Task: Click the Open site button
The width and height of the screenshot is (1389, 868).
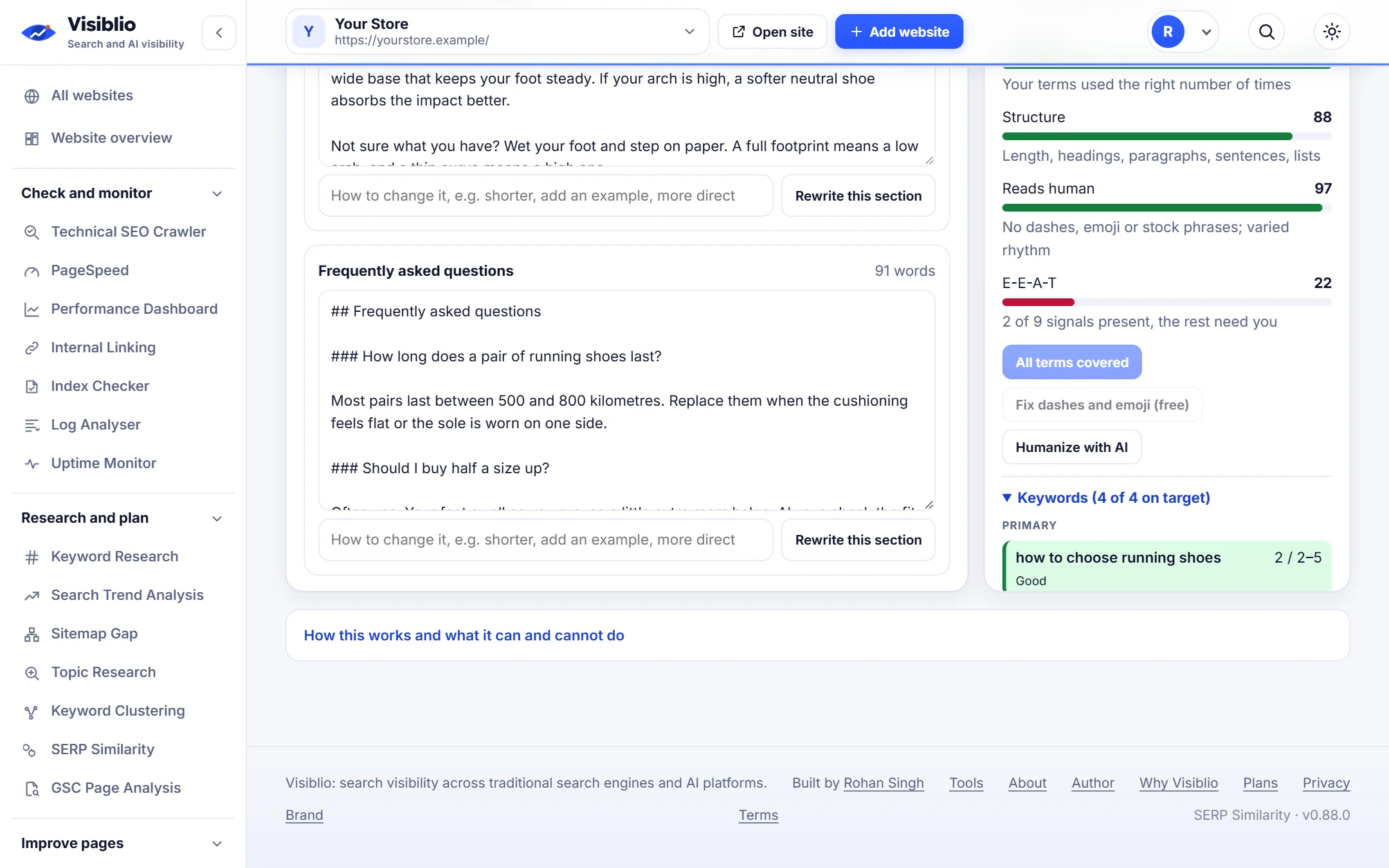Action: [x=772, y=32]
